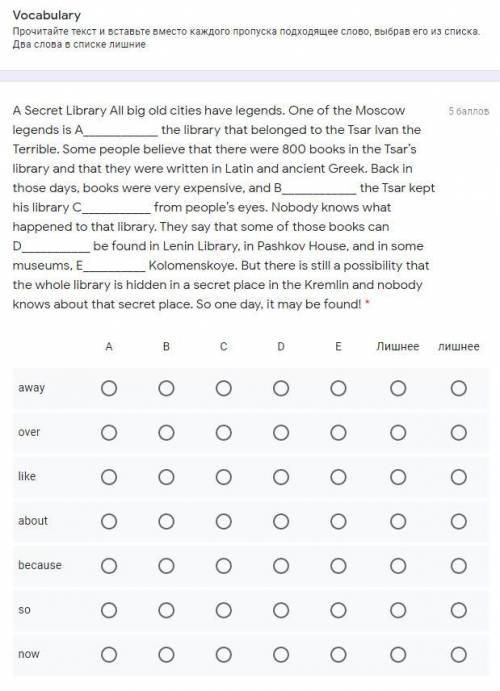Mark "over" as Лишнее in the first extra column
Screen dimensions: 500x691
[x=398, y=433]
